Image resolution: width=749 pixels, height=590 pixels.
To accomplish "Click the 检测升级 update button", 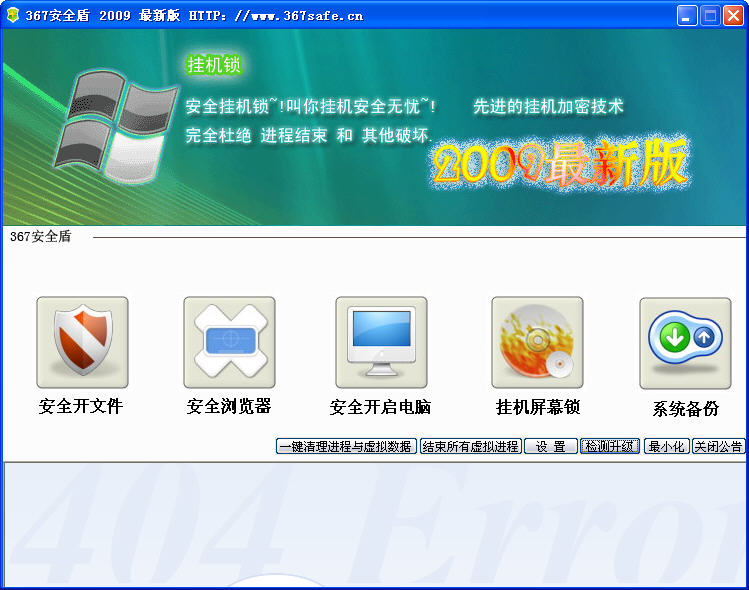I will 610,446.
